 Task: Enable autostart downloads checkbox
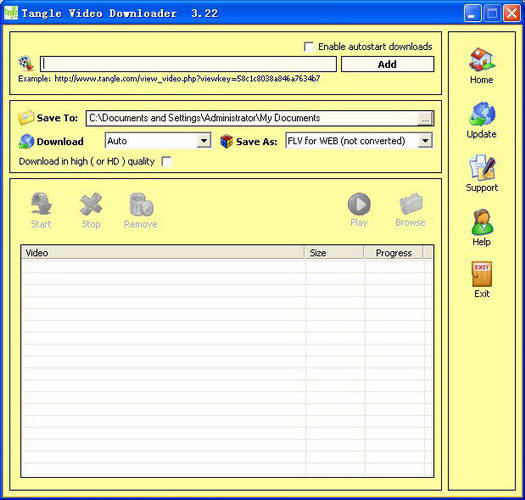click(x=308, y=46)
